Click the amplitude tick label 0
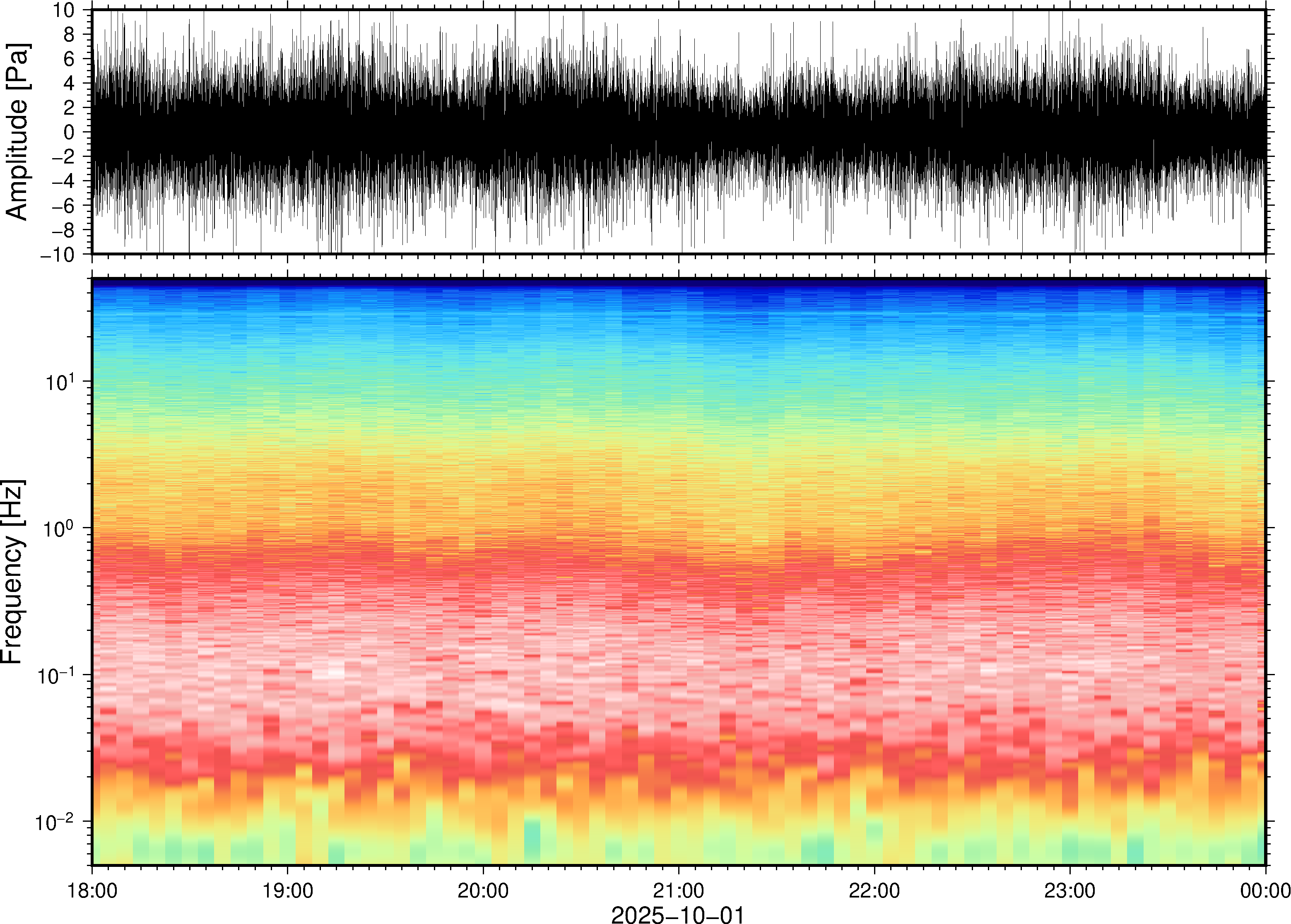1291x924 pixels. pyautogui.click(x=70, y=132)
